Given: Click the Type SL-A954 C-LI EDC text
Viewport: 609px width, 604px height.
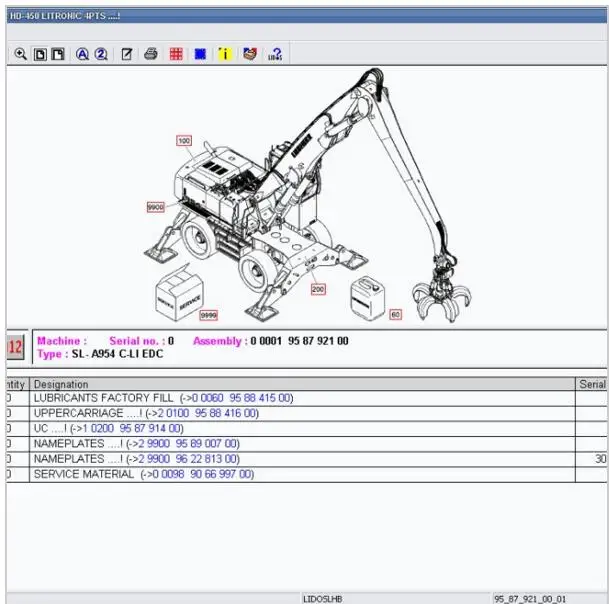Looking at the screenshot, I should [x=117, y=354].
